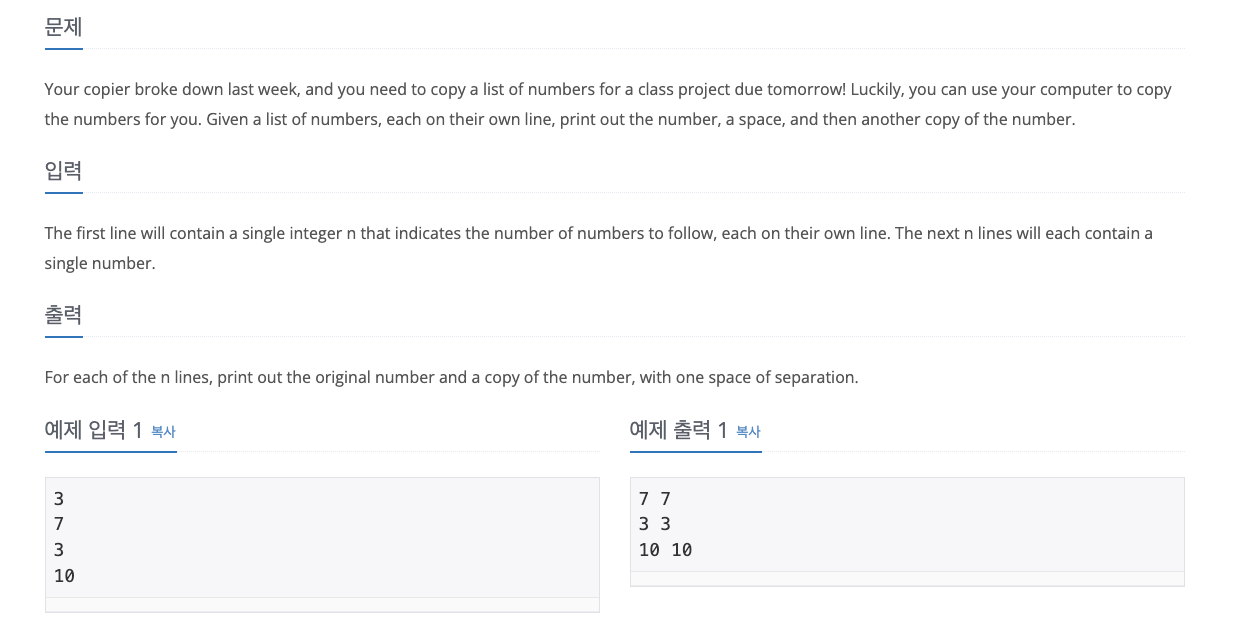1256x631 pixels.
Task: Click the 입력 section heading
Action: pyautogui.click(x=63, y=170)
